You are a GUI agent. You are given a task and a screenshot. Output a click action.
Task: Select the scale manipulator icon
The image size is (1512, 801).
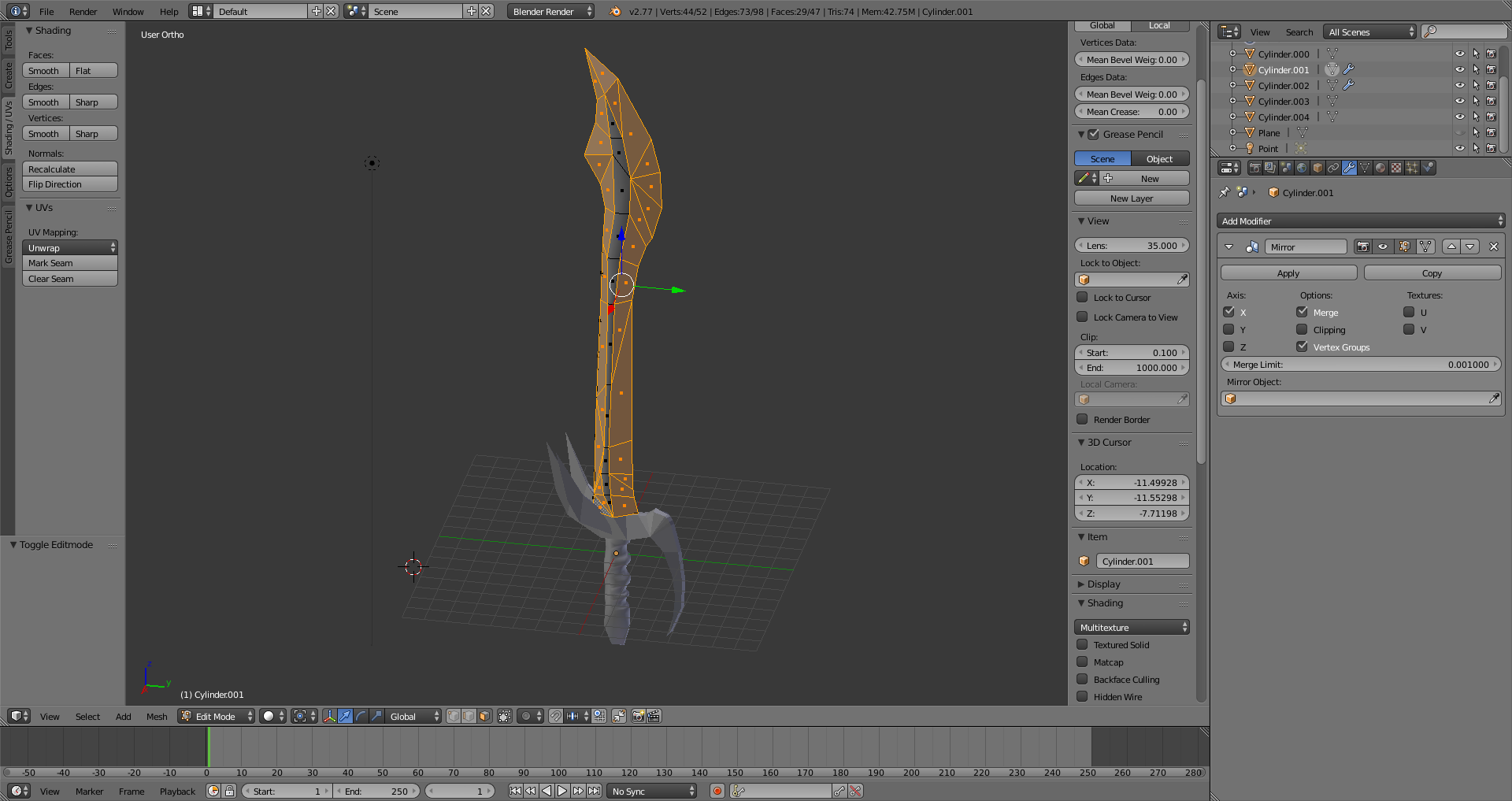(376, 716)
